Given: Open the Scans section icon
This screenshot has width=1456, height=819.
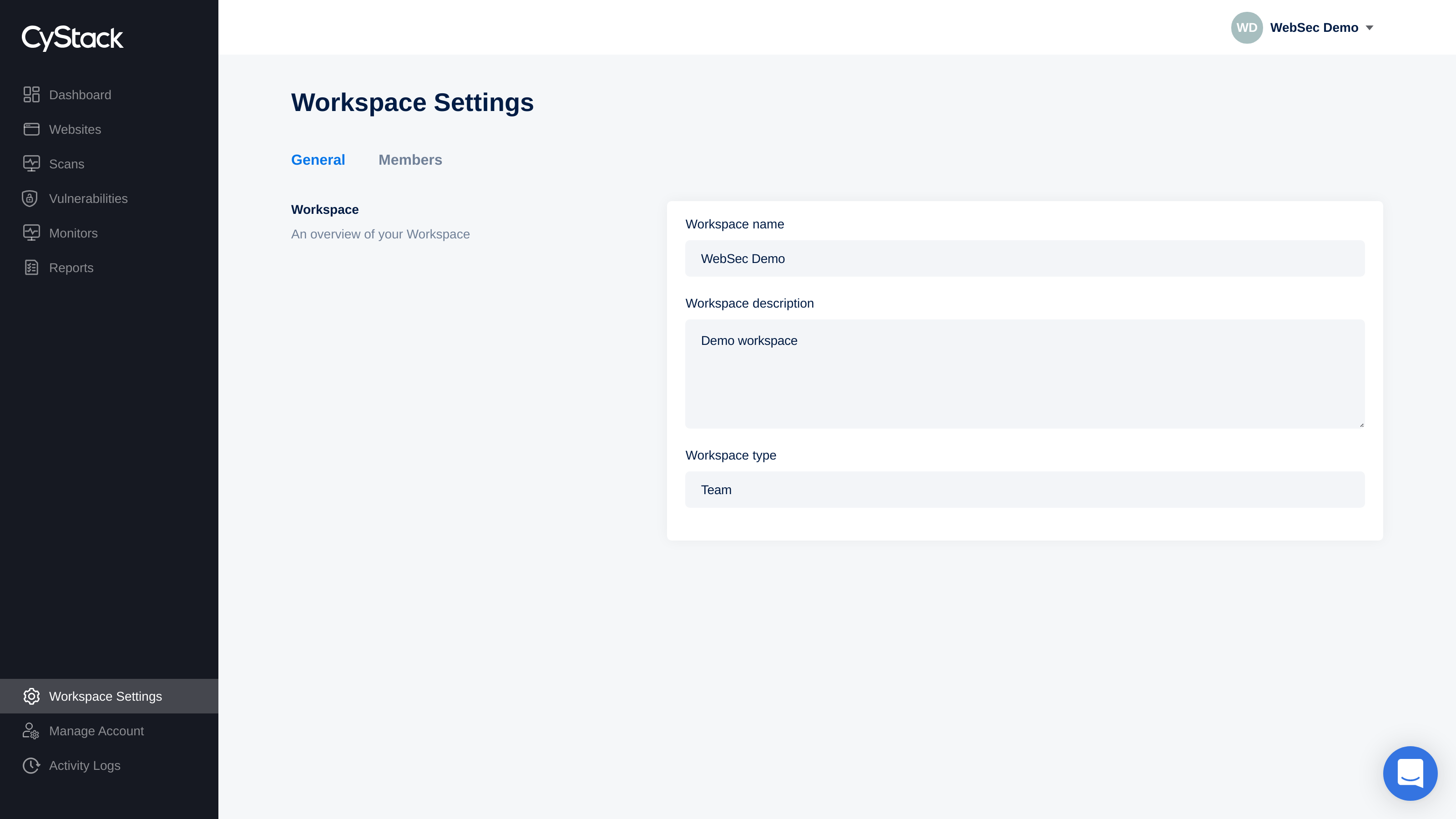Looking at the screenshot, I should point(31,163).
